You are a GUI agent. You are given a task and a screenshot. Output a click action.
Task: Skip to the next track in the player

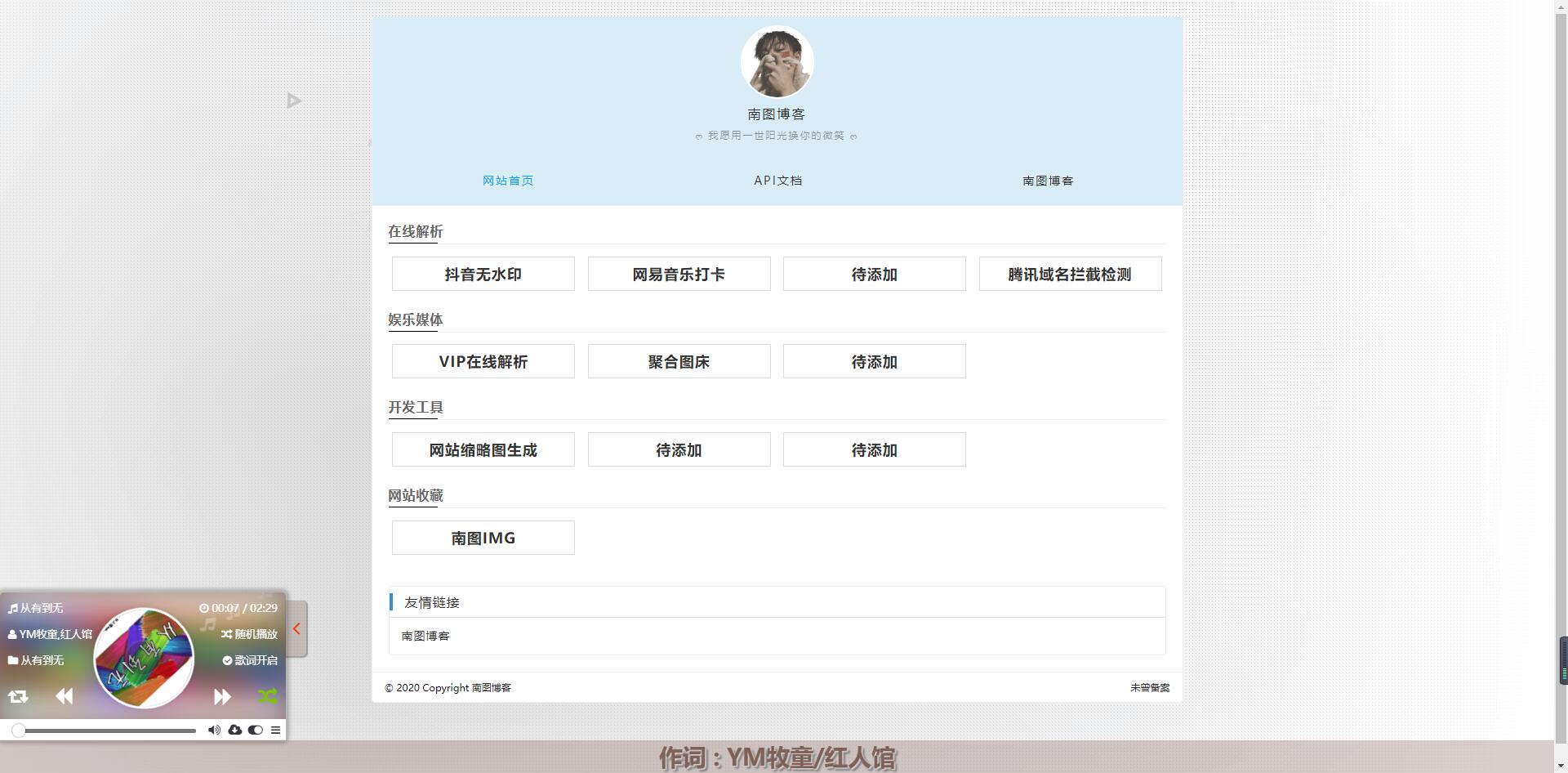(x=222, y=696)
